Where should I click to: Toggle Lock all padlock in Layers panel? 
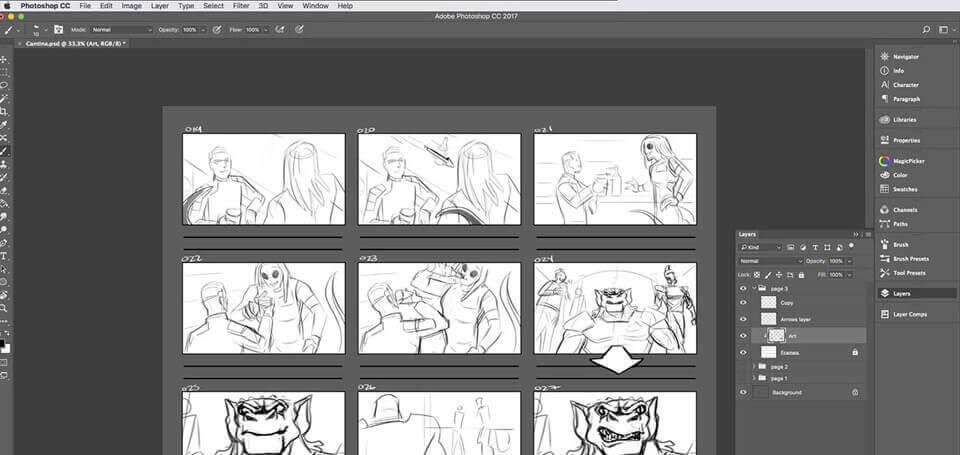[801, 275]
